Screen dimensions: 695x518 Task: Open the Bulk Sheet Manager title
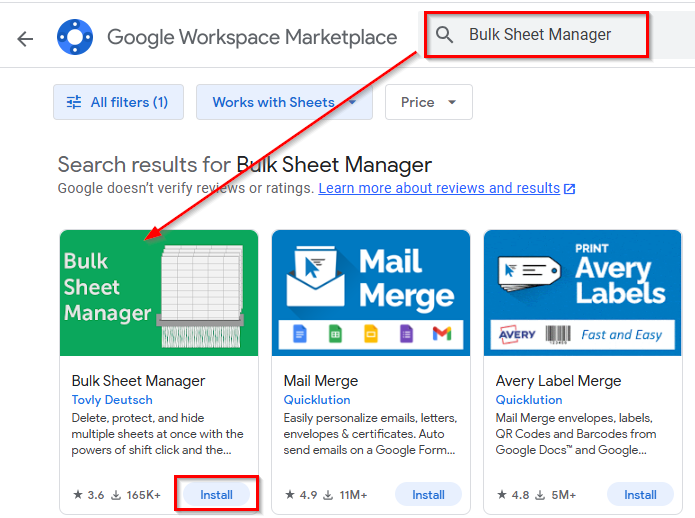tap(138, 381)
